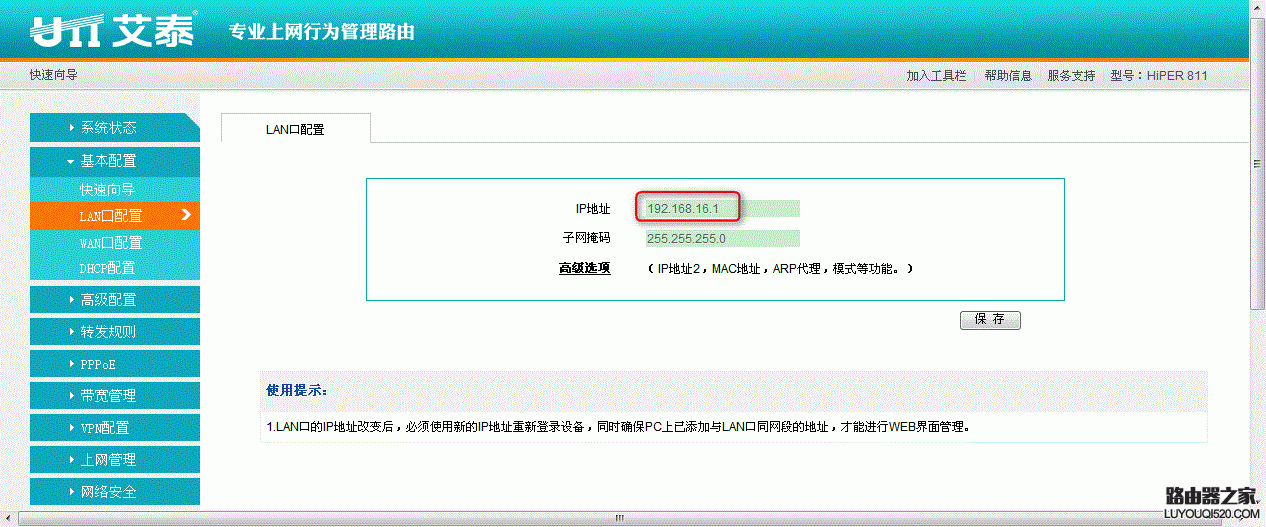Expand the 带宽管理 menu section
This screenshot has height=527, width=1266.
click(x=115, y=395)
